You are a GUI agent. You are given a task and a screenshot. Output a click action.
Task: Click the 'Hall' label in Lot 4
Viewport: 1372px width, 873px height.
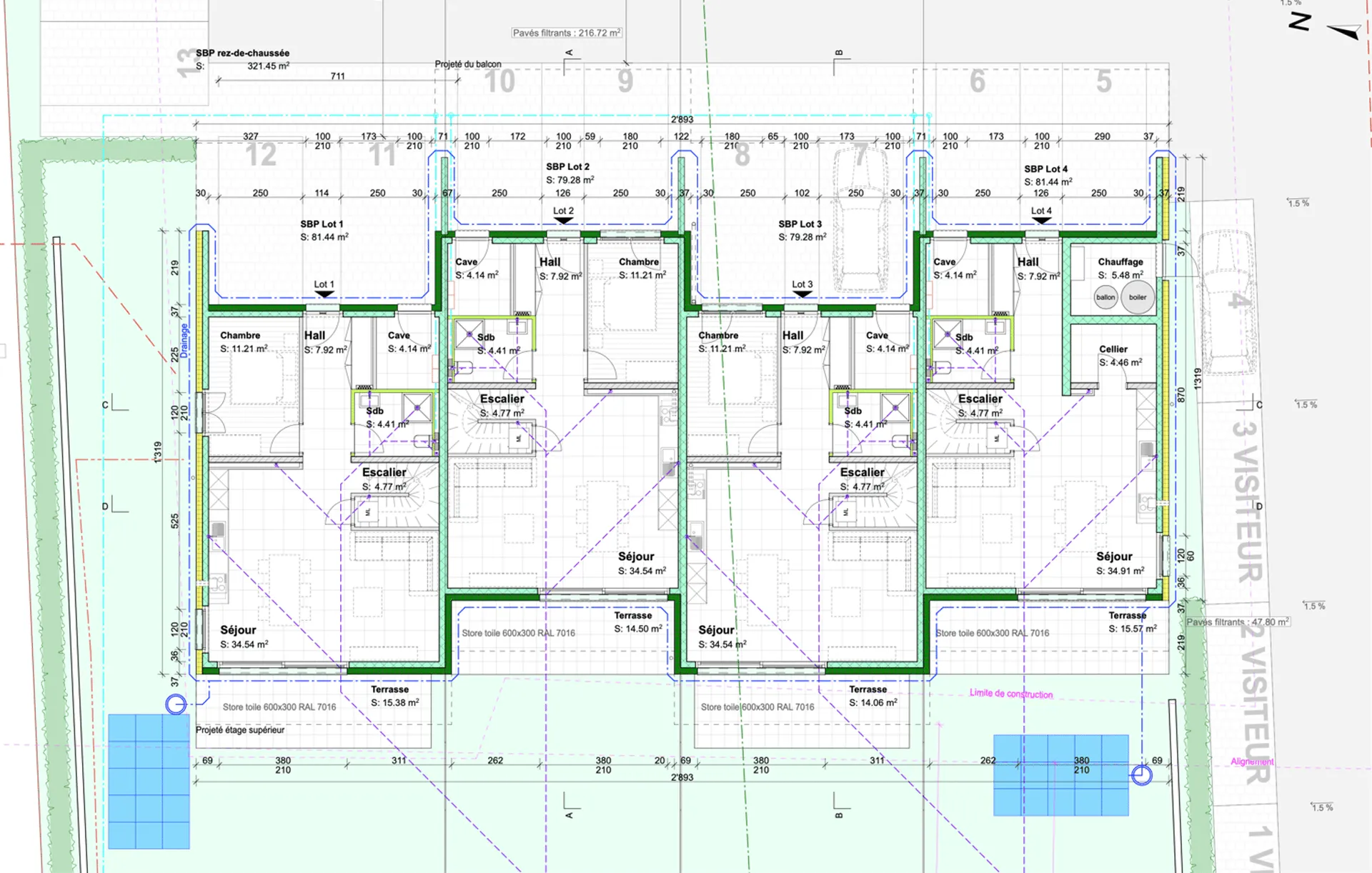pos(1028,262)
